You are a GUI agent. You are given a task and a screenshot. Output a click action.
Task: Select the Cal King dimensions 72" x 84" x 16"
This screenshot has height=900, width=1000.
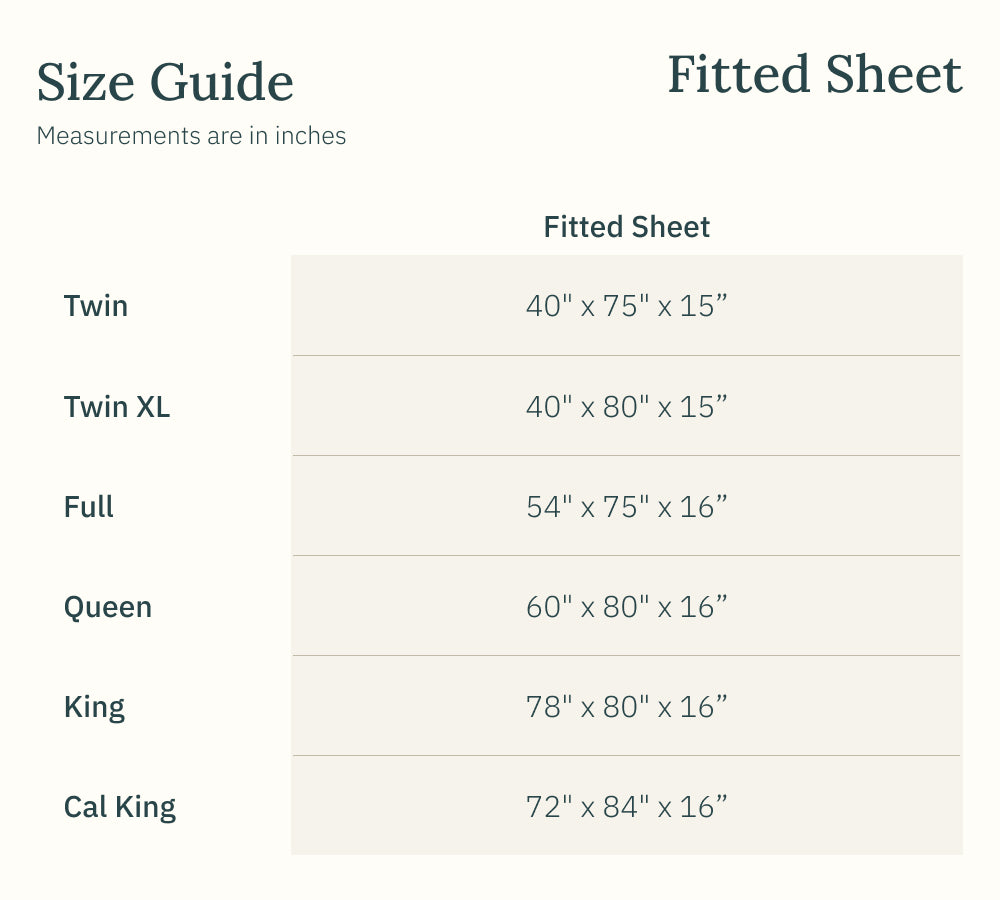click(x=626, y=807)
